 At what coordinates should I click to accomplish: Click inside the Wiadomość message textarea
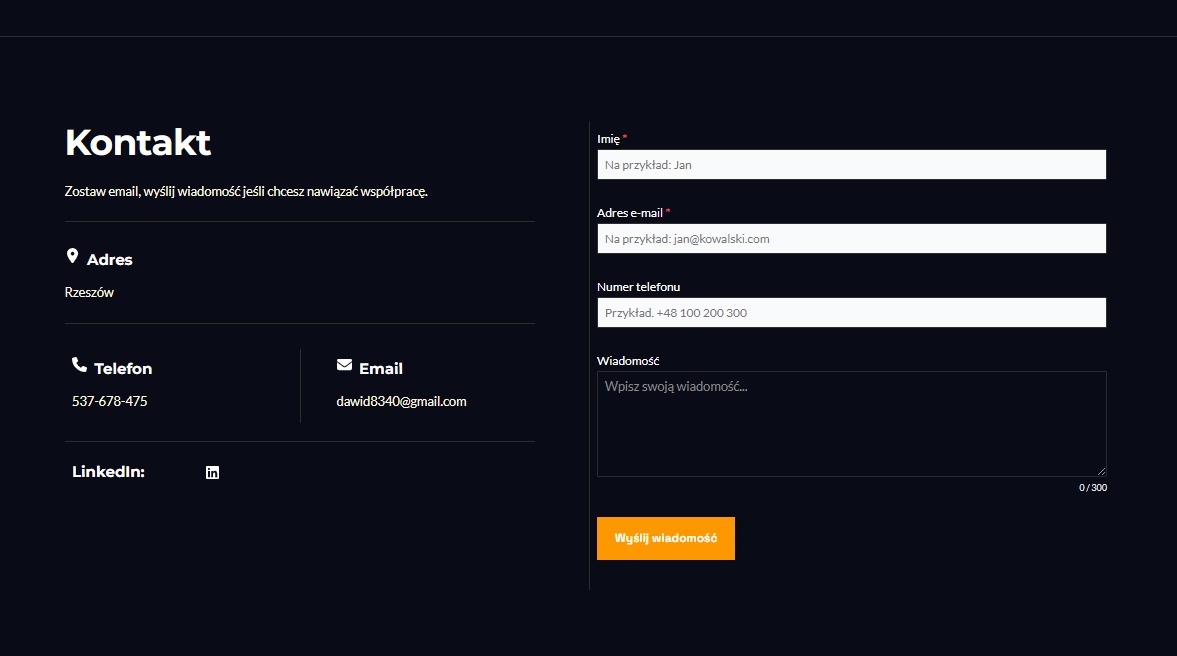[x=851, y=424]
